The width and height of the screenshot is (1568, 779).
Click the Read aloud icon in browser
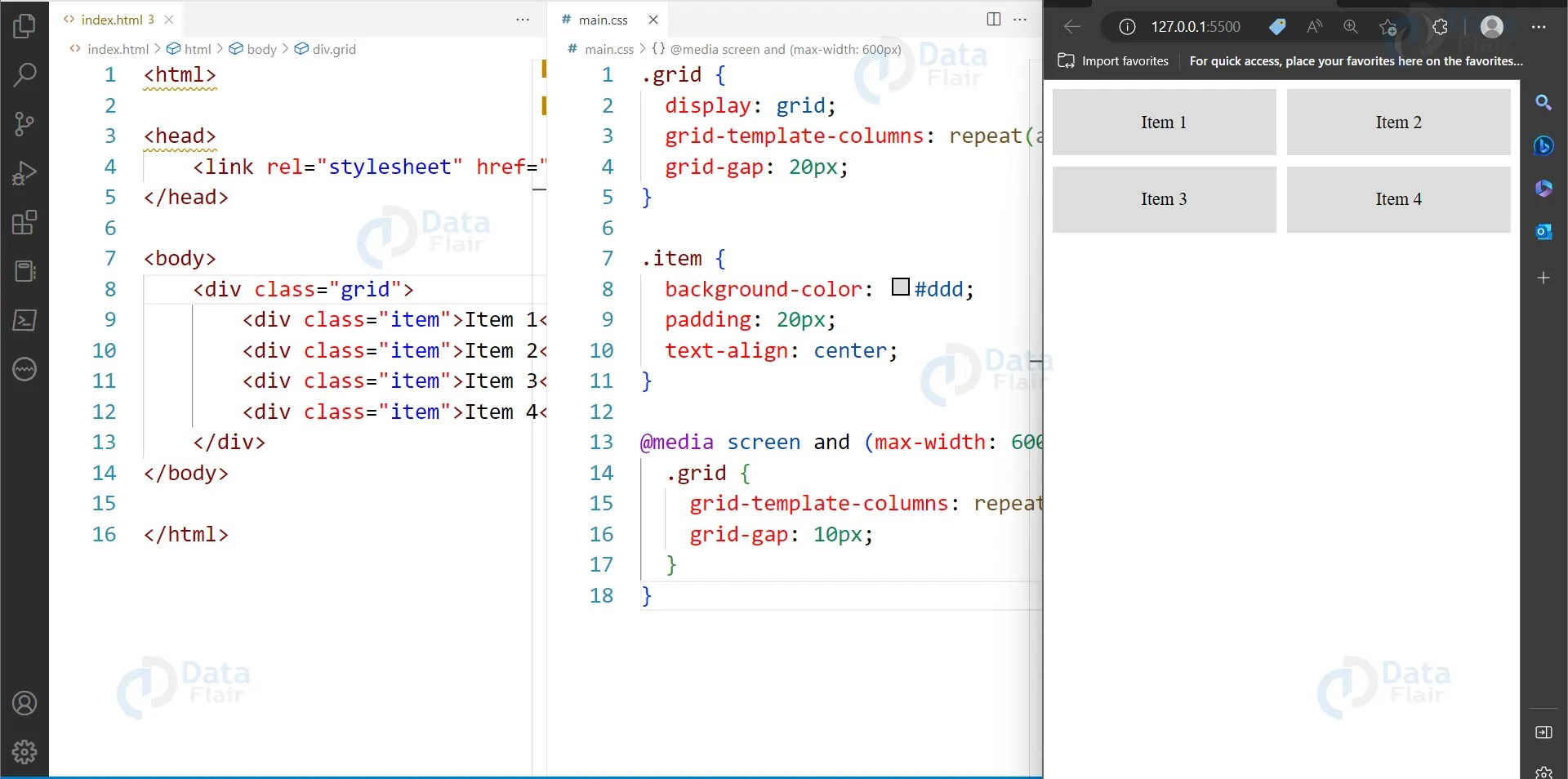[1314, 27]
